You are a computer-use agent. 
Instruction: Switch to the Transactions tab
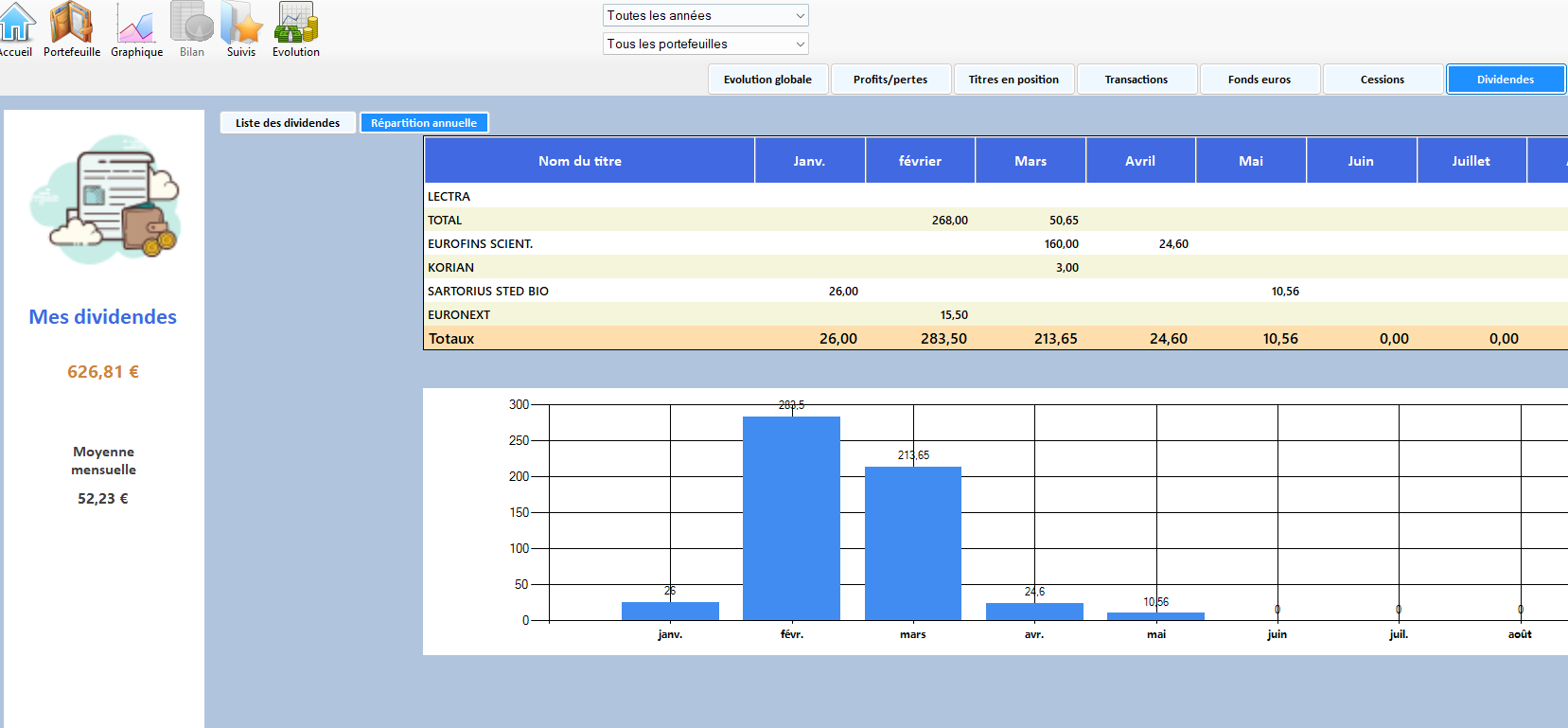click(x=1136, y=80)
